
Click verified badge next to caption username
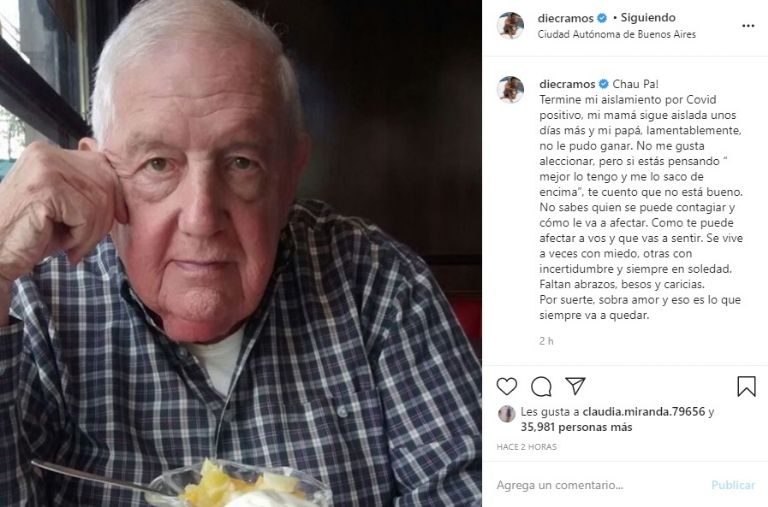tap(603, 84)
